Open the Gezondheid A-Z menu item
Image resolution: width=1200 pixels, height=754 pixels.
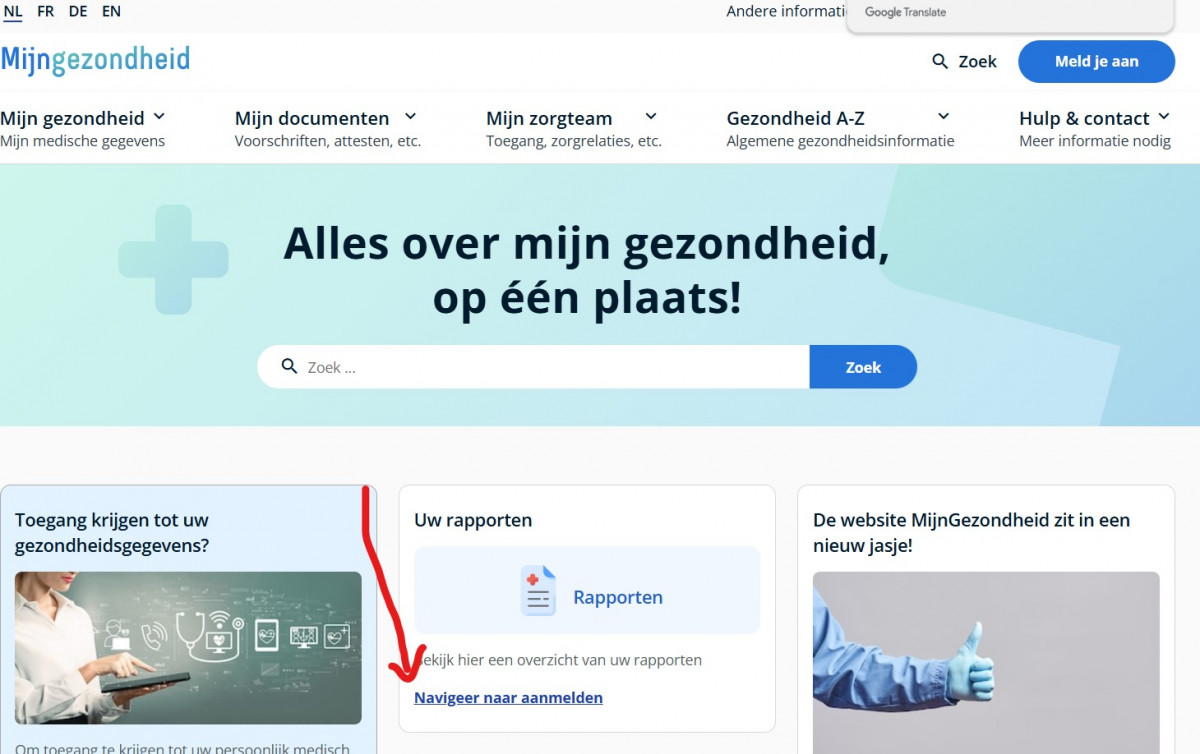[796, 118]
